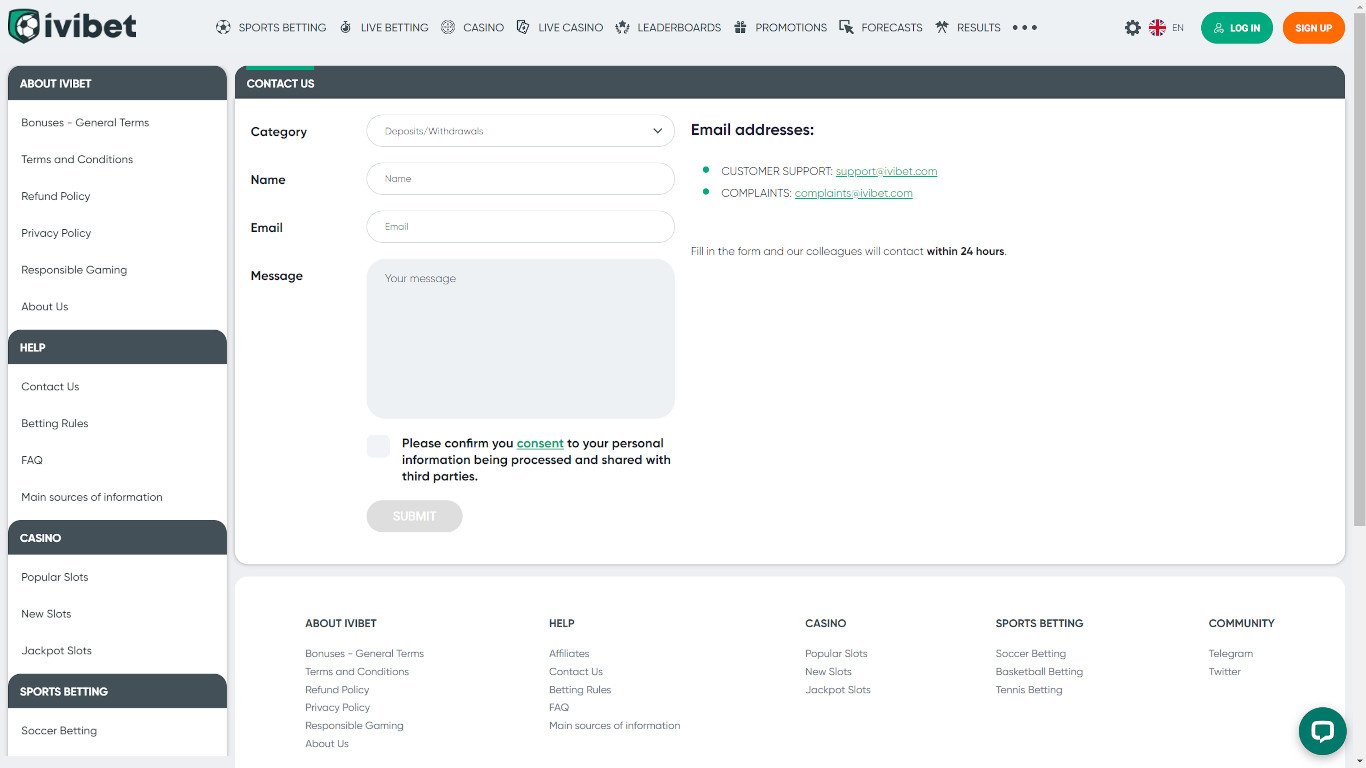
Task: Select Promotions in the navigation bar
Action: click(791, 27)
